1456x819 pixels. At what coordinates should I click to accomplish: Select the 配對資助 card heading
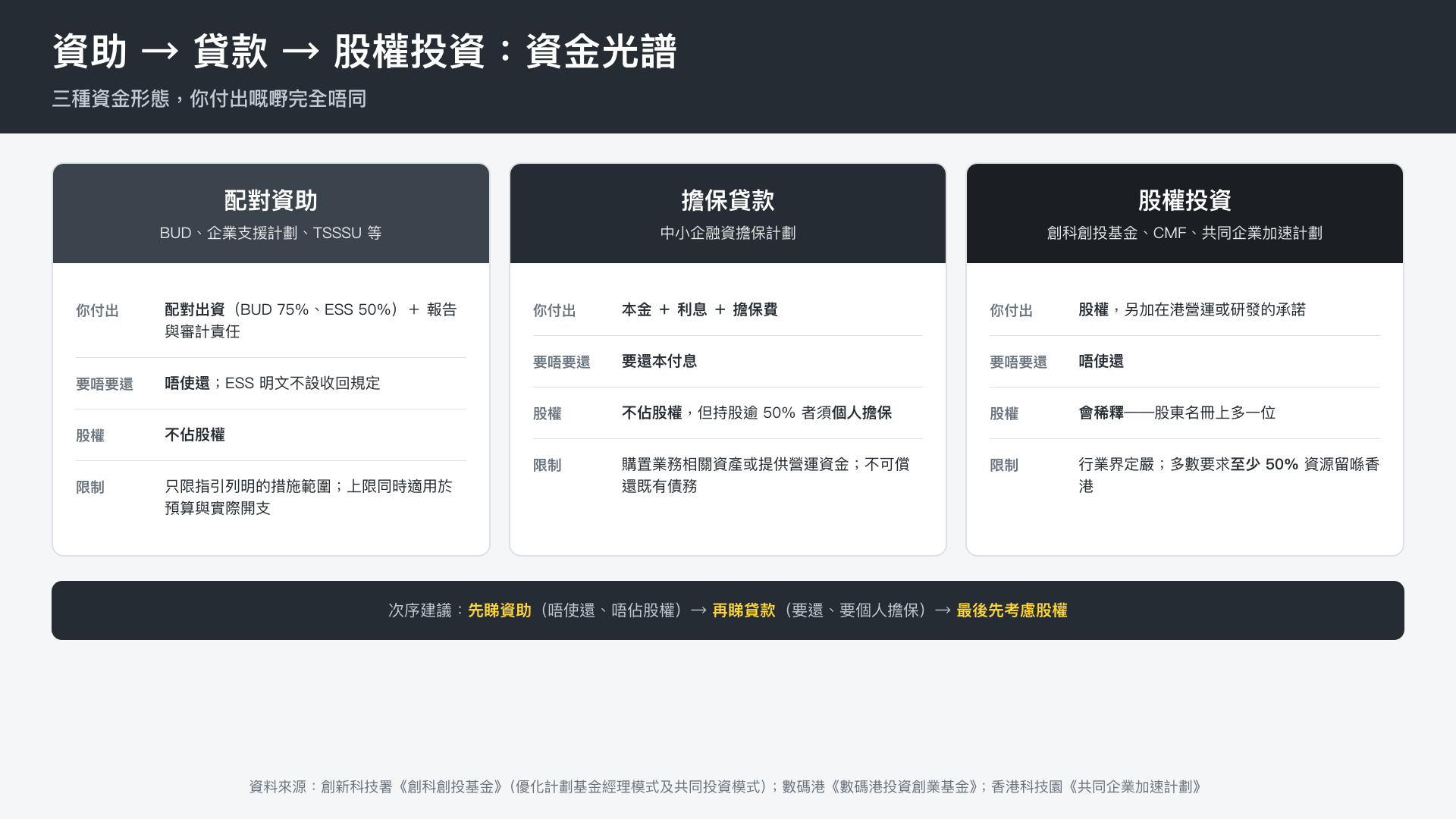pyautogui.click(x=271, y=200)
